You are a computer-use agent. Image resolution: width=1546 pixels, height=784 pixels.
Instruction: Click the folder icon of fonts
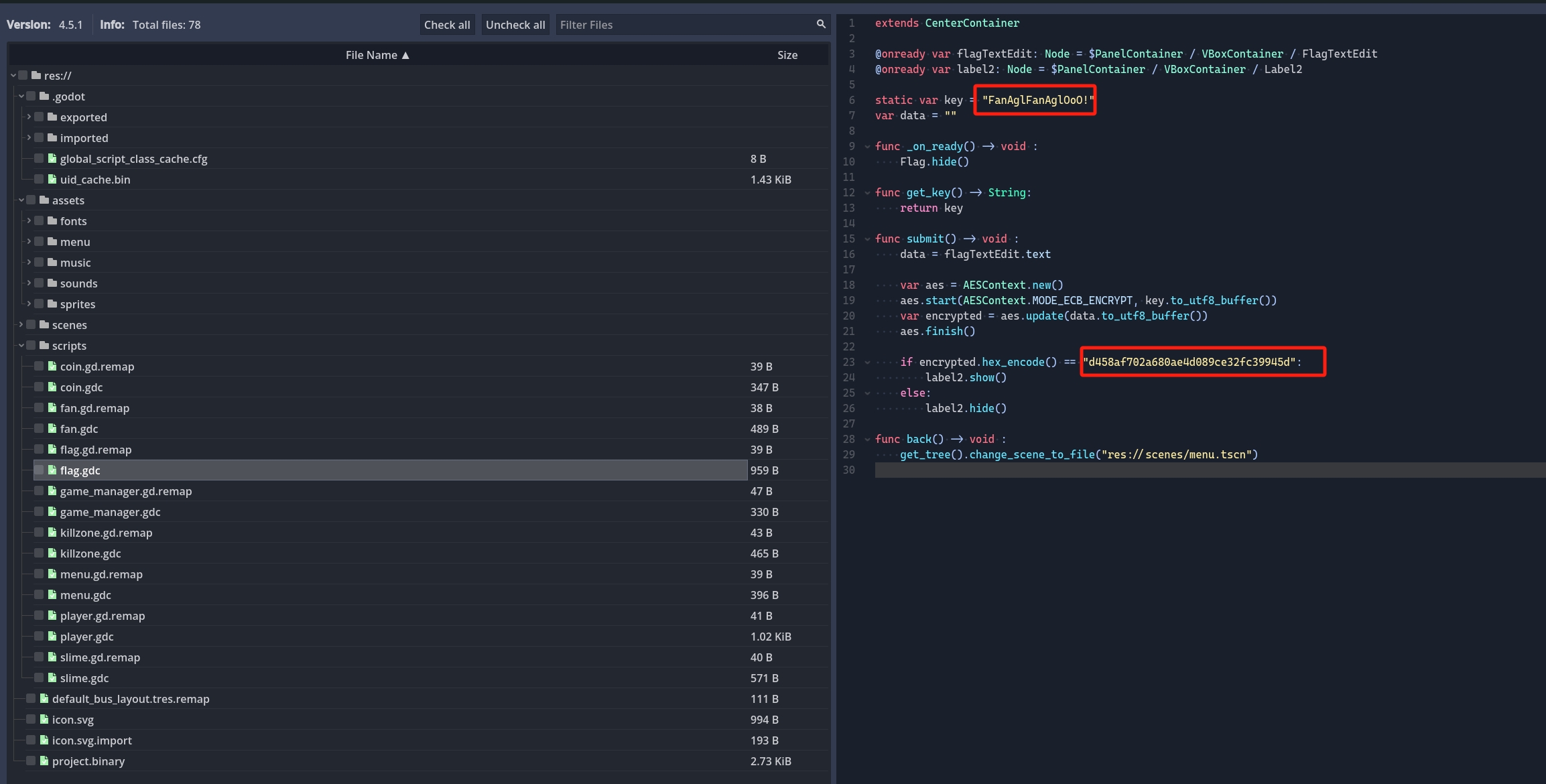52,220
